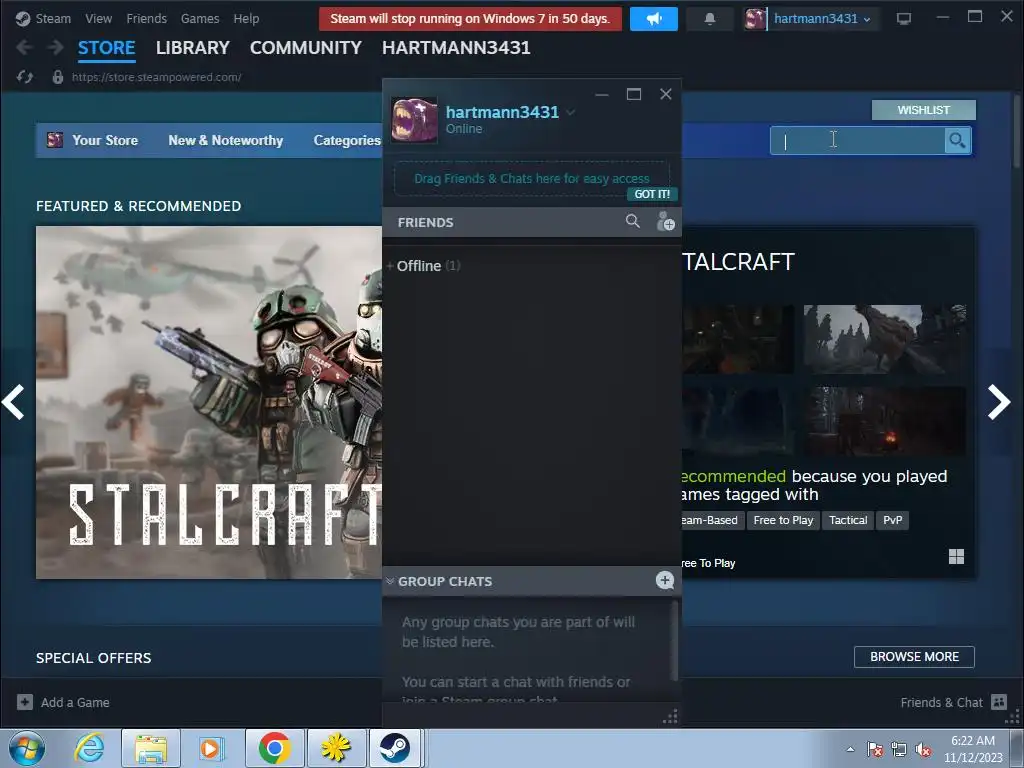Click the Windows 7 end-of-support notice banner
This screenshot has width=1024, height=768.
[470, 18]
